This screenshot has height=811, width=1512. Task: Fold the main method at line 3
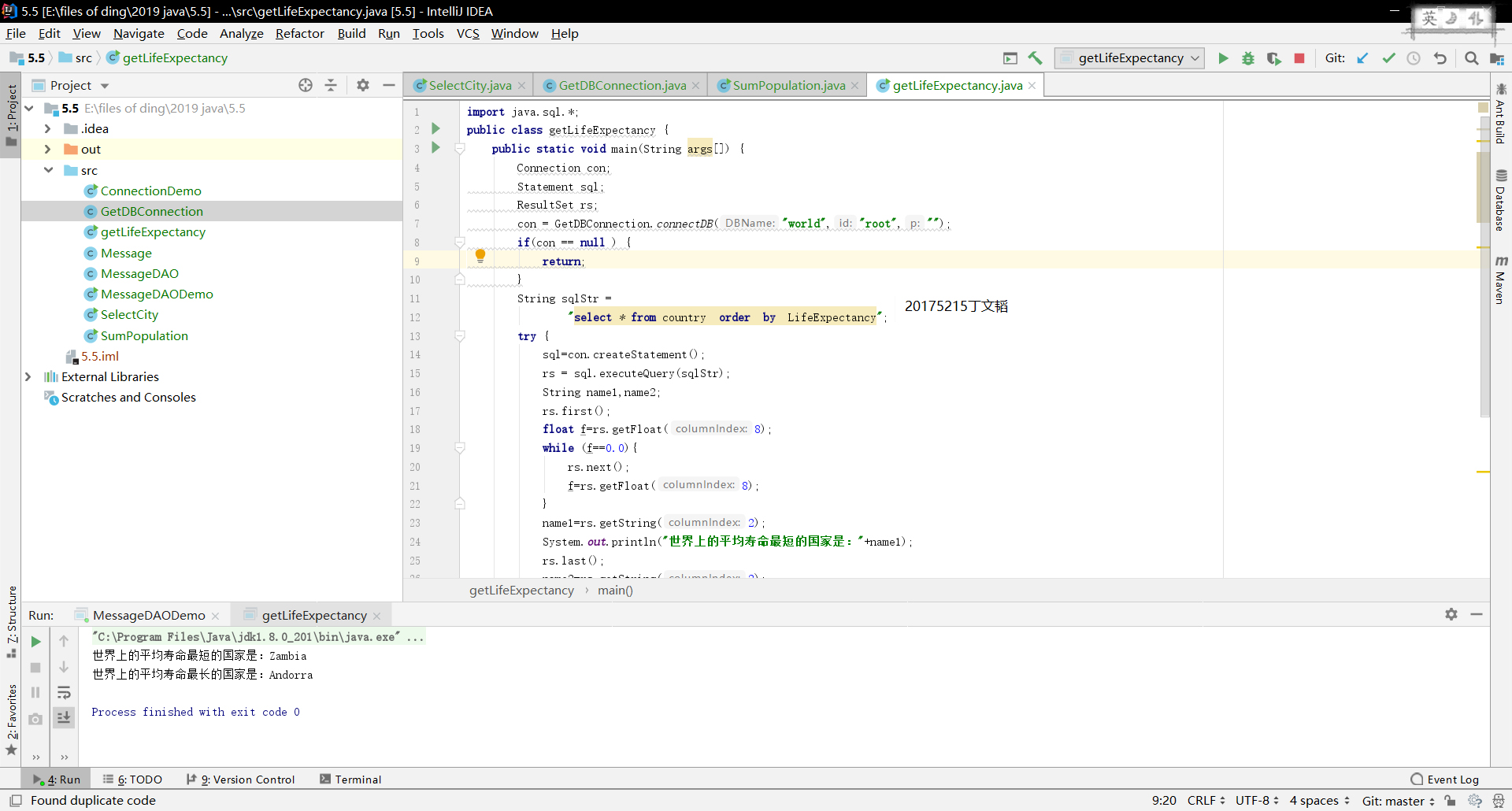click(460, 148)
